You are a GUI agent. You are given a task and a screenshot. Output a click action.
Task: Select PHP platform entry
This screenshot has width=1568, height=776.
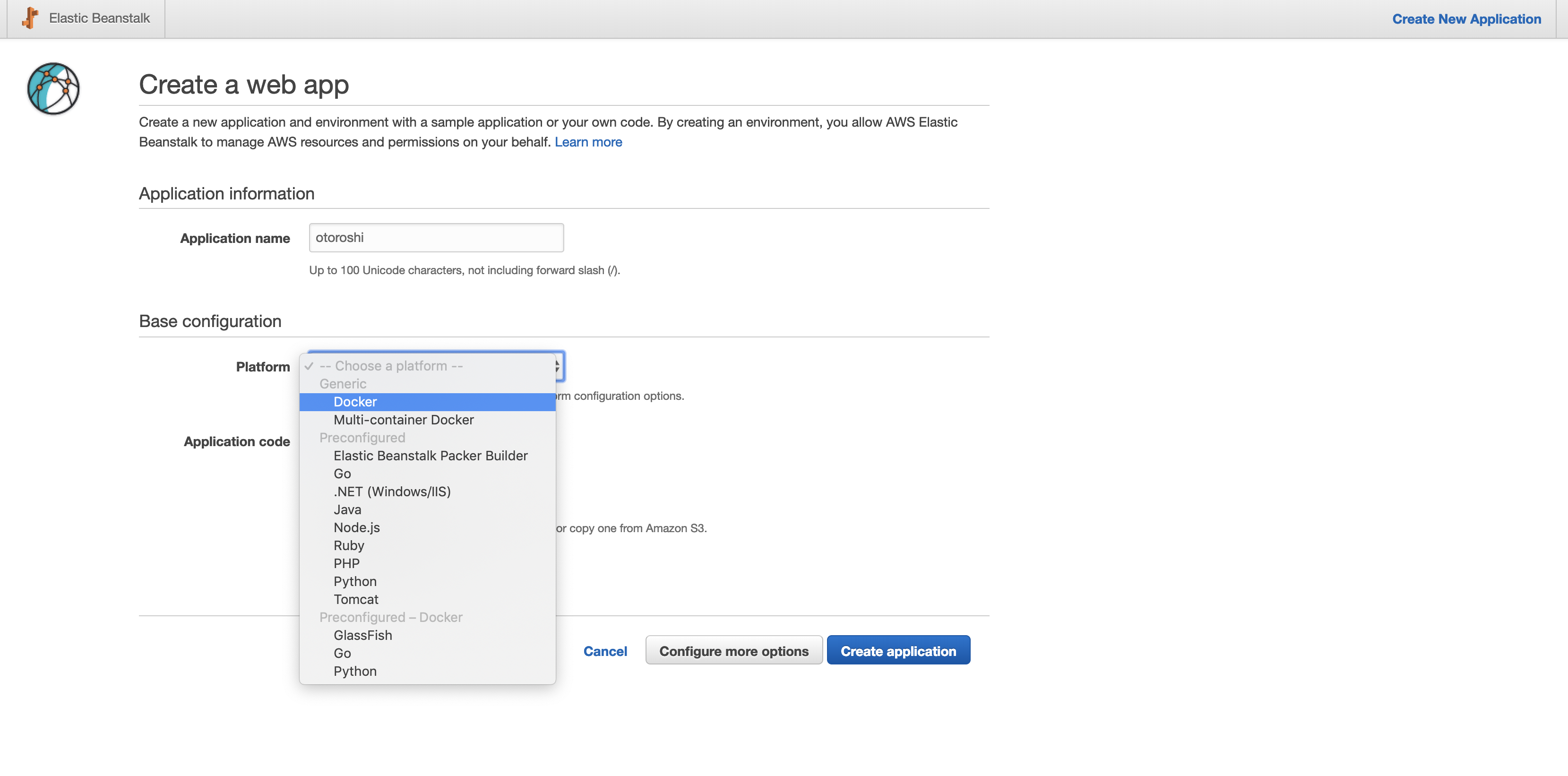[346, 563]
